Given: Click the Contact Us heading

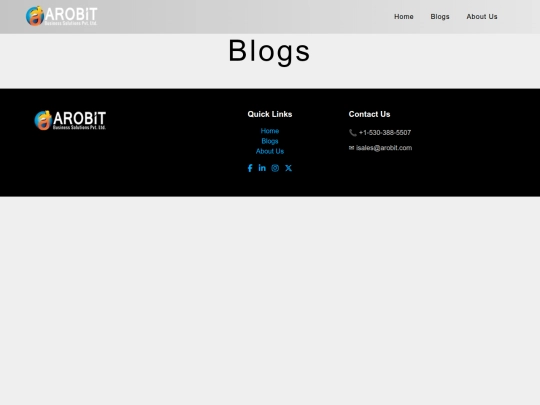Looking at the screenshot, I should pos(369,114).
